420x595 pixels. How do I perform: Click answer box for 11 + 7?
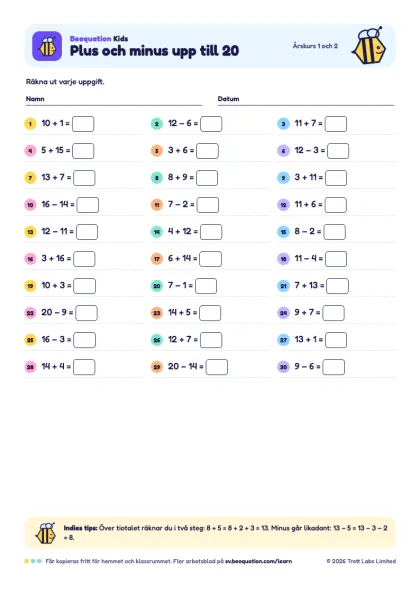tap(336, 124)
